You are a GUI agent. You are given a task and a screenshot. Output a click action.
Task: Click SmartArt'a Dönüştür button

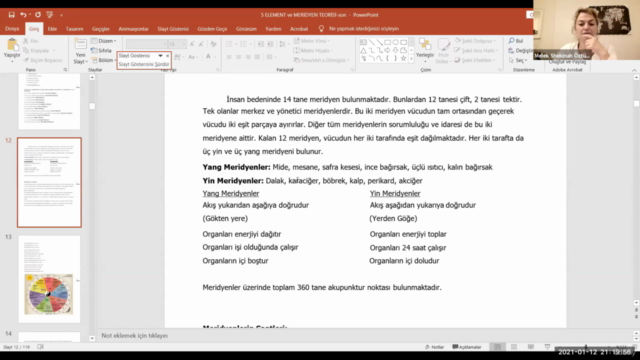click(x=322, y=60)
